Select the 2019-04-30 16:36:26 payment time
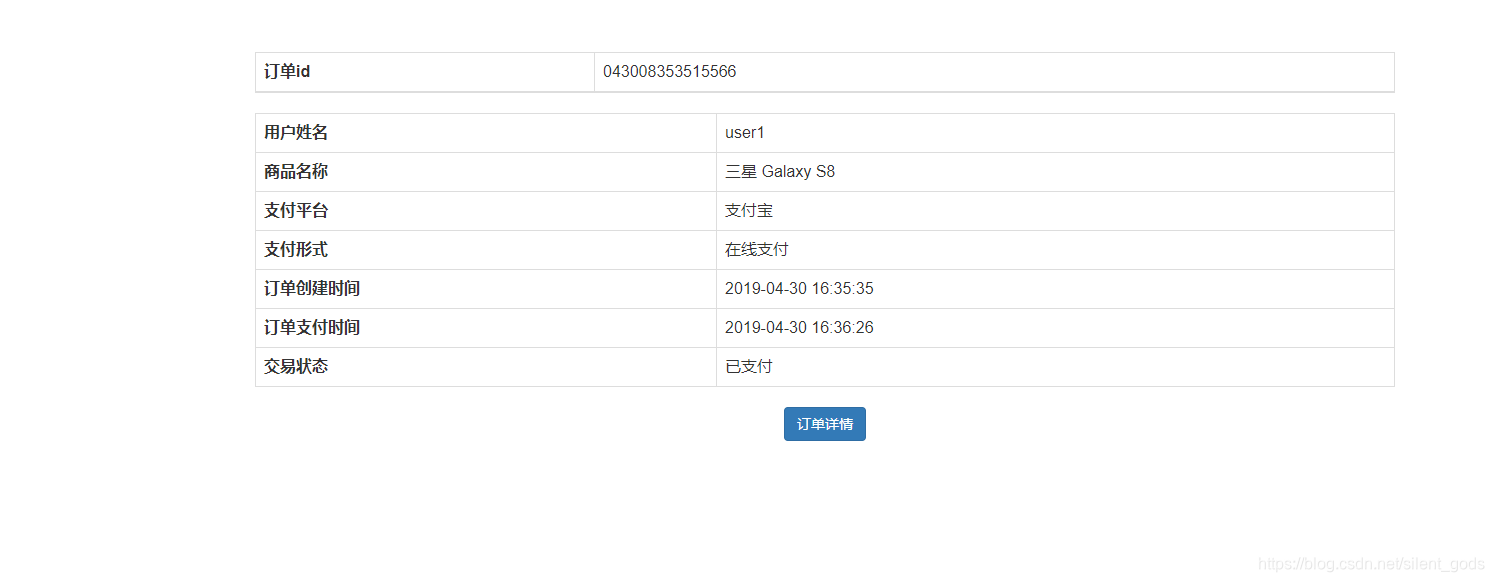The image size is (1494, 582). tap(799, 328)
